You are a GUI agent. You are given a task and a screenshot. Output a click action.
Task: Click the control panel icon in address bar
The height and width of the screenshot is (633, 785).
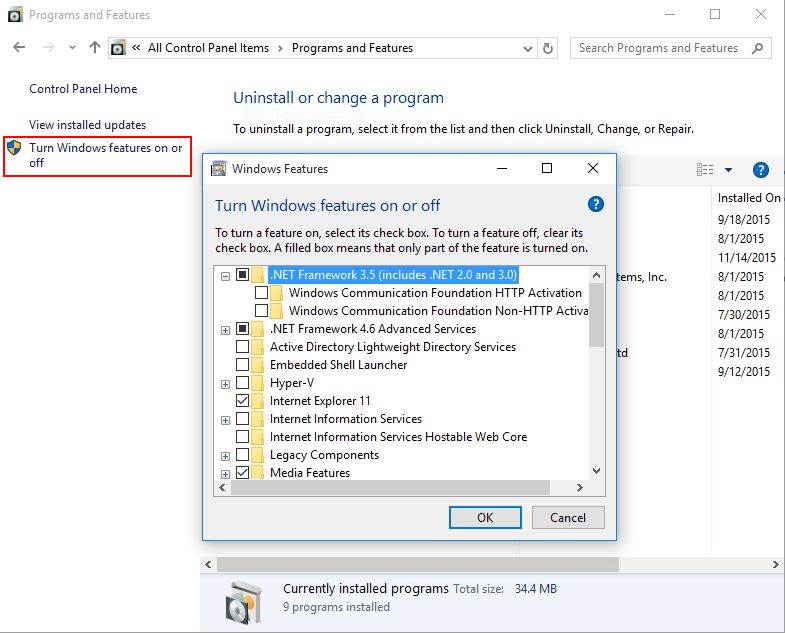click(118, 48)
